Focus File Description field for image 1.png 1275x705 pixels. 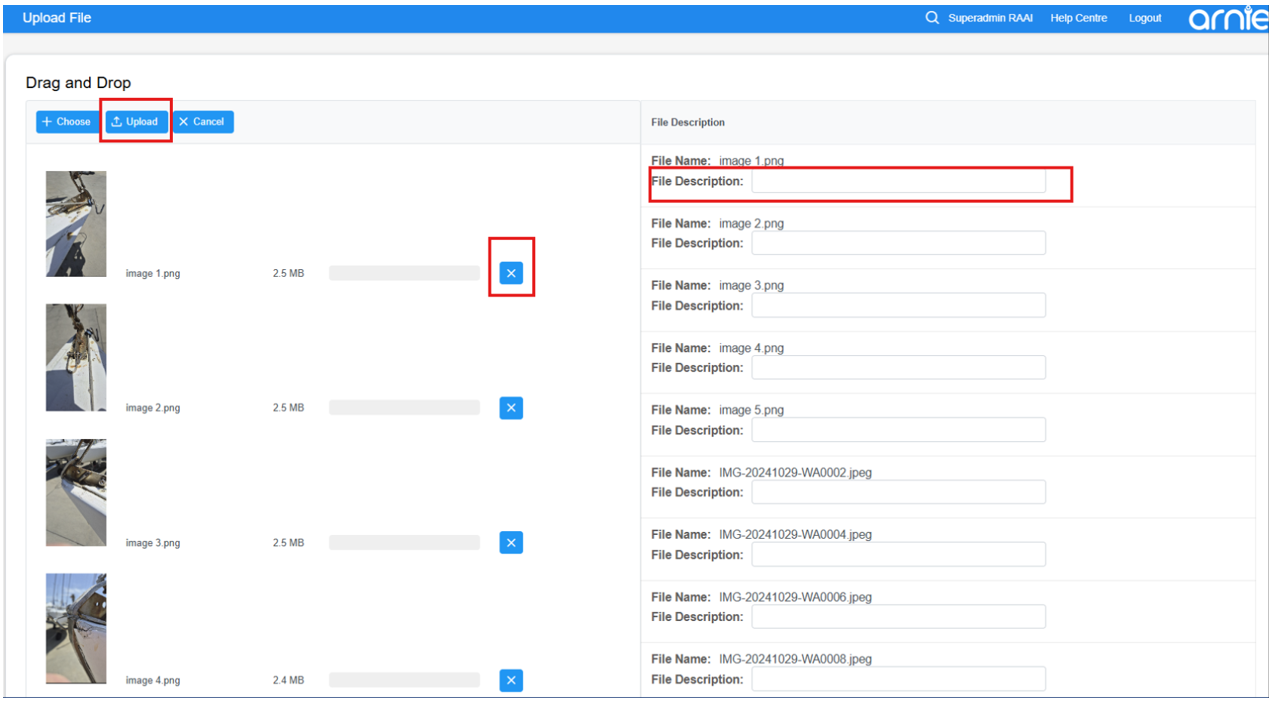[898, 181]
